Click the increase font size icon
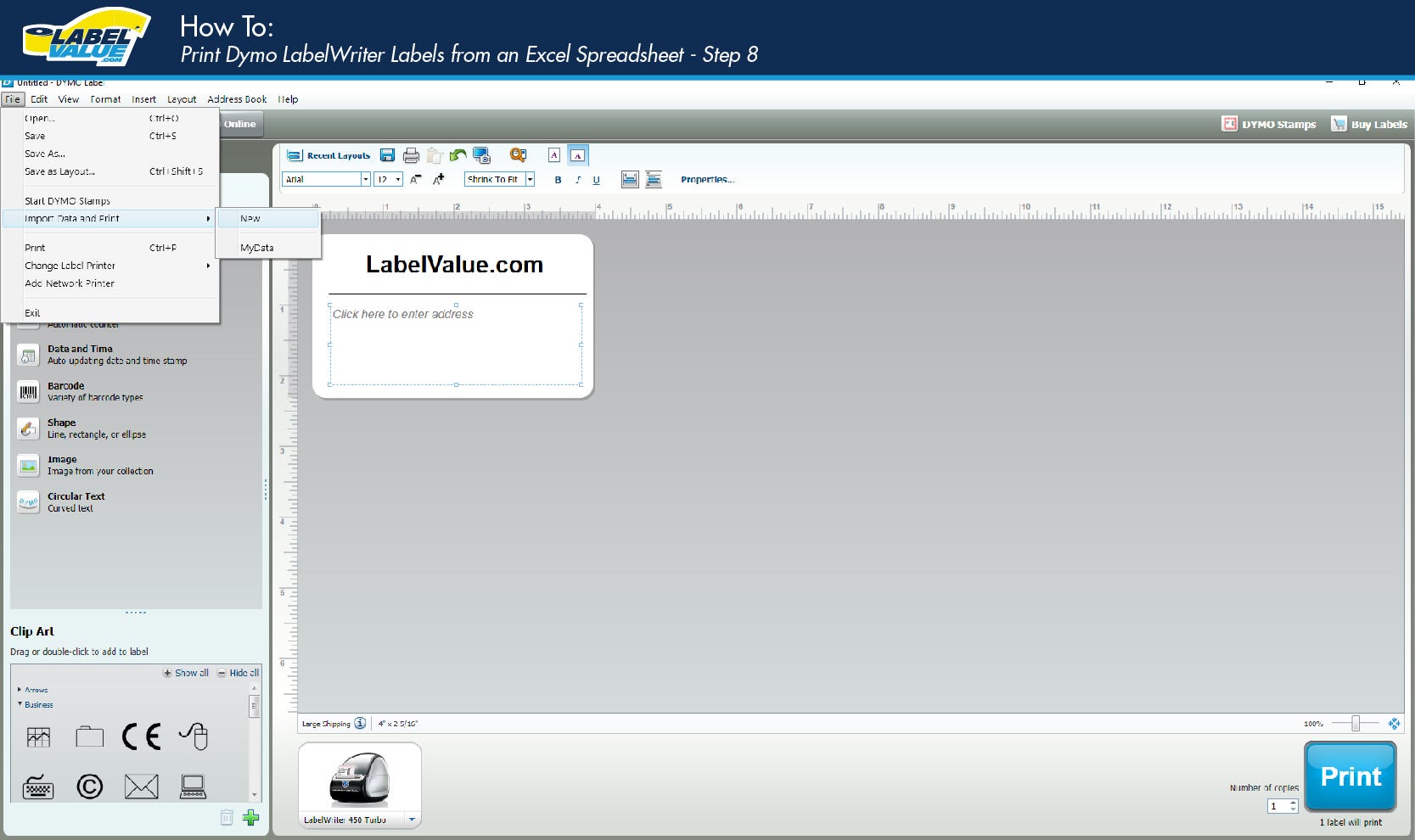 pyautogui.click(x=438, y=179)
